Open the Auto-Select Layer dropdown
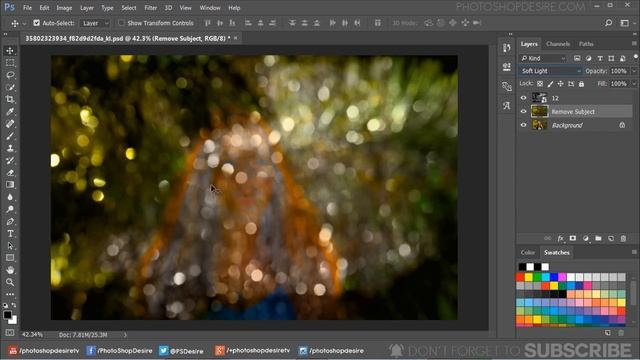Image resolution: width=640 pixels, height=360 pixels. (95, 23)
